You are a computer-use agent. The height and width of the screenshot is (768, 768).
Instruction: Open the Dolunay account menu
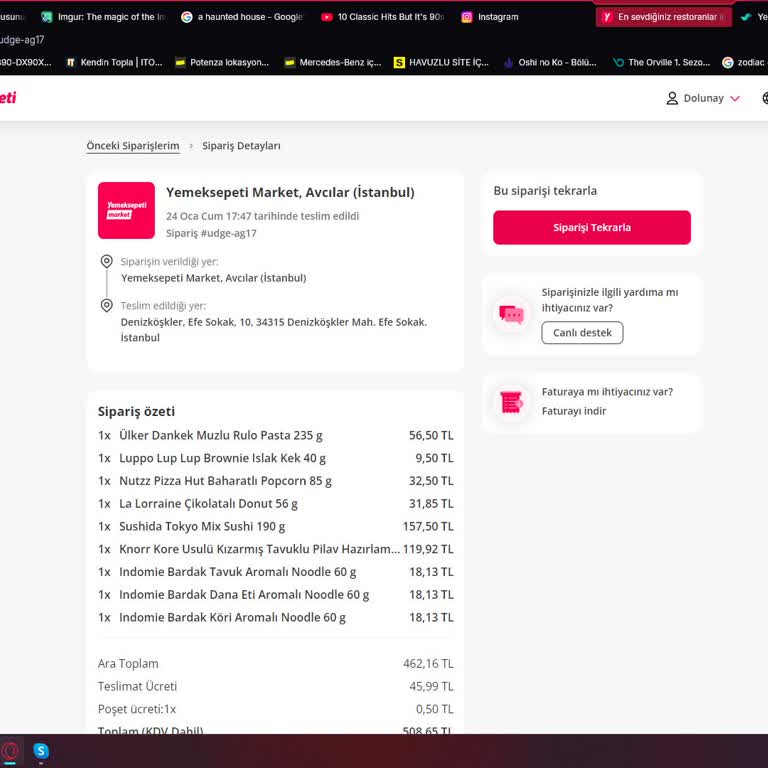click(703, 98)
